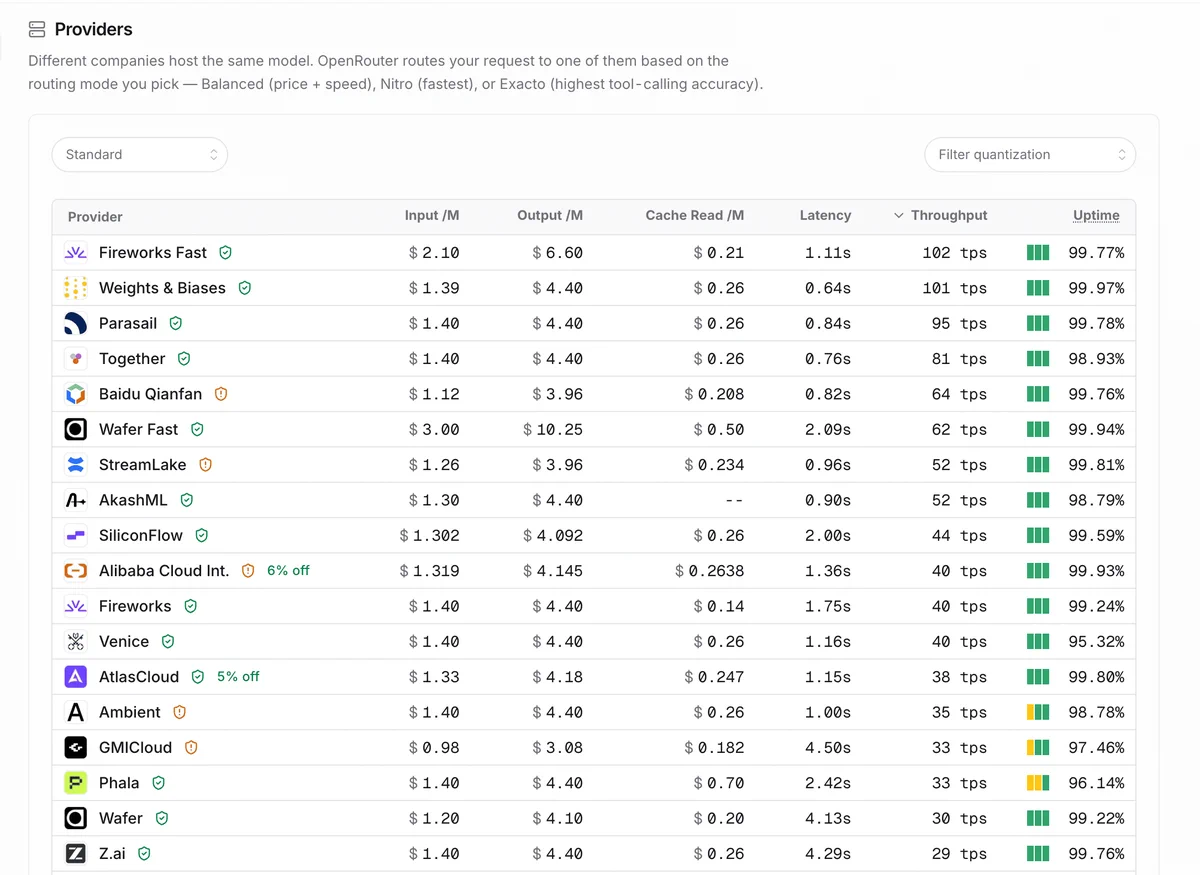Open the Parasail provider name
Image resolution: width=1200 pixels, height=875 pixels.
[128, 323]
